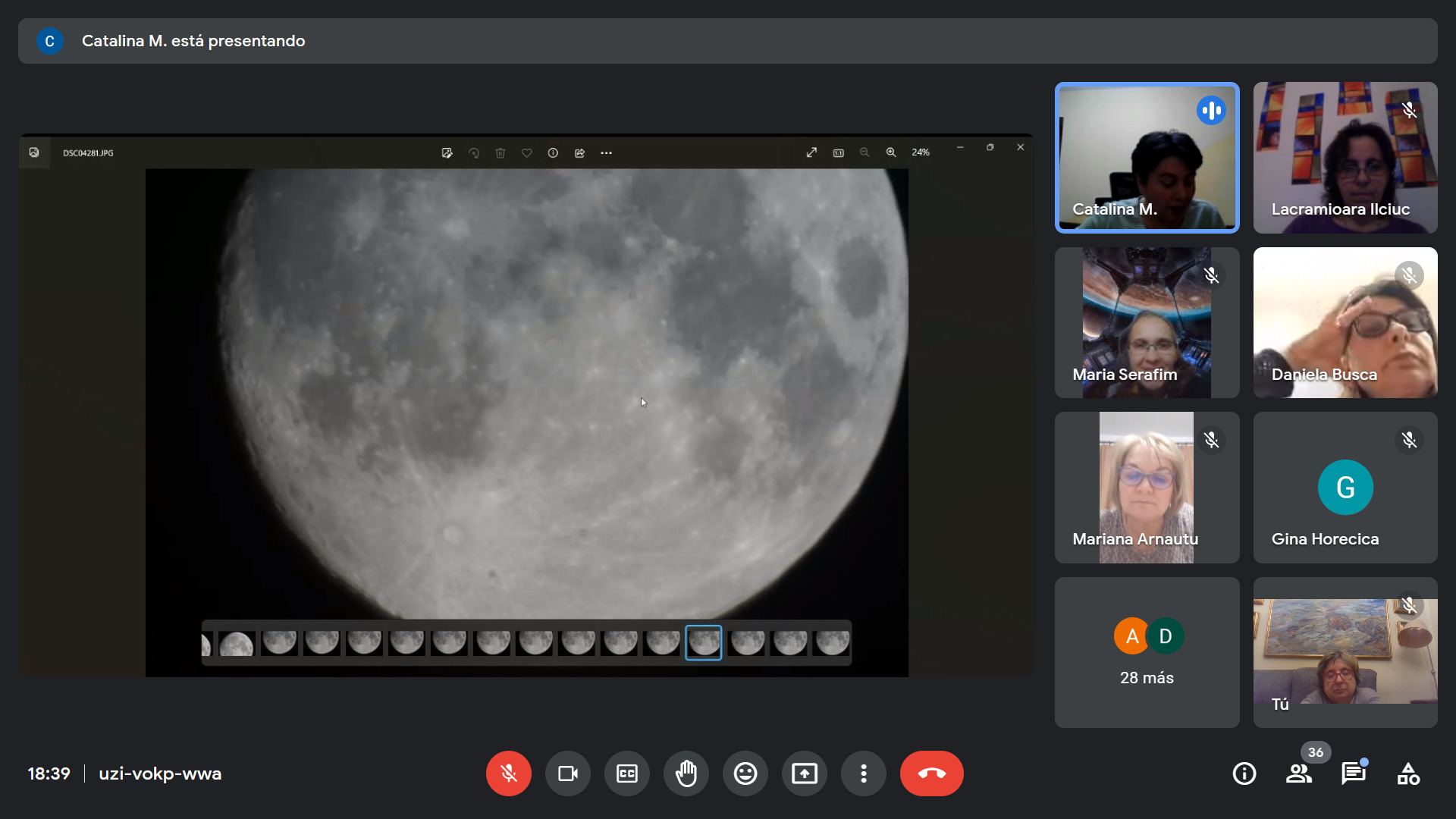Click the zoom out magnifier in the photo viewer
This screenshot has height=819, width=1456.
pos(864,152)
